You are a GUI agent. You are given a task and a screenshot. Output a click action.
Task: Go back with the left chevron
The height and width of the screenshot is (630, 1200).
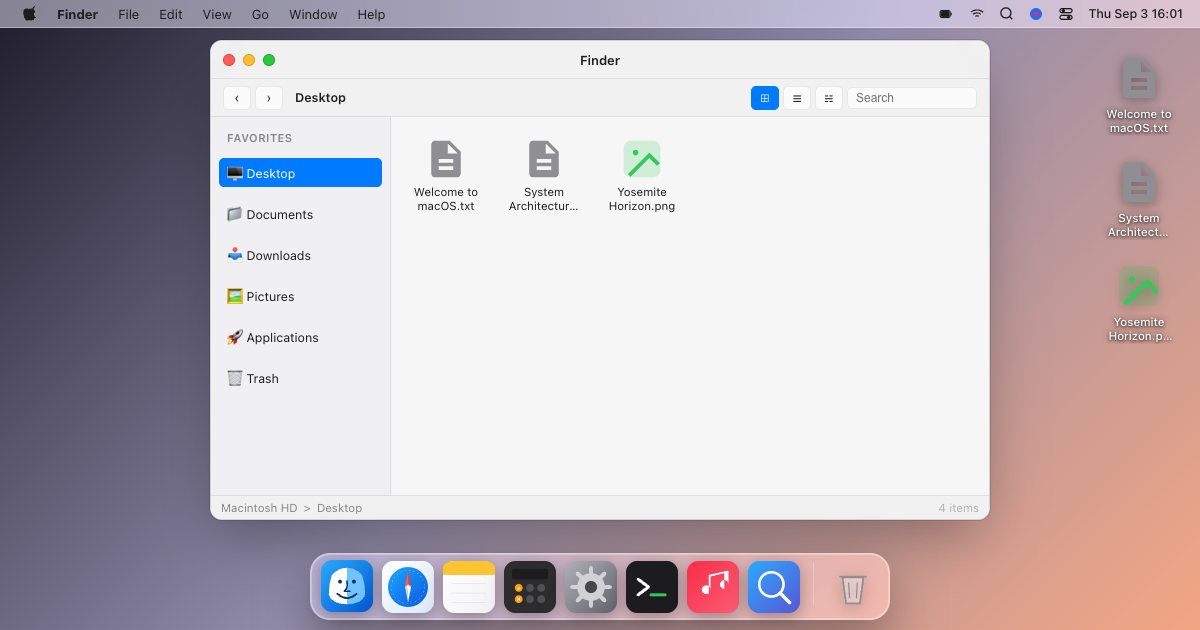click(x=237, y=98)
